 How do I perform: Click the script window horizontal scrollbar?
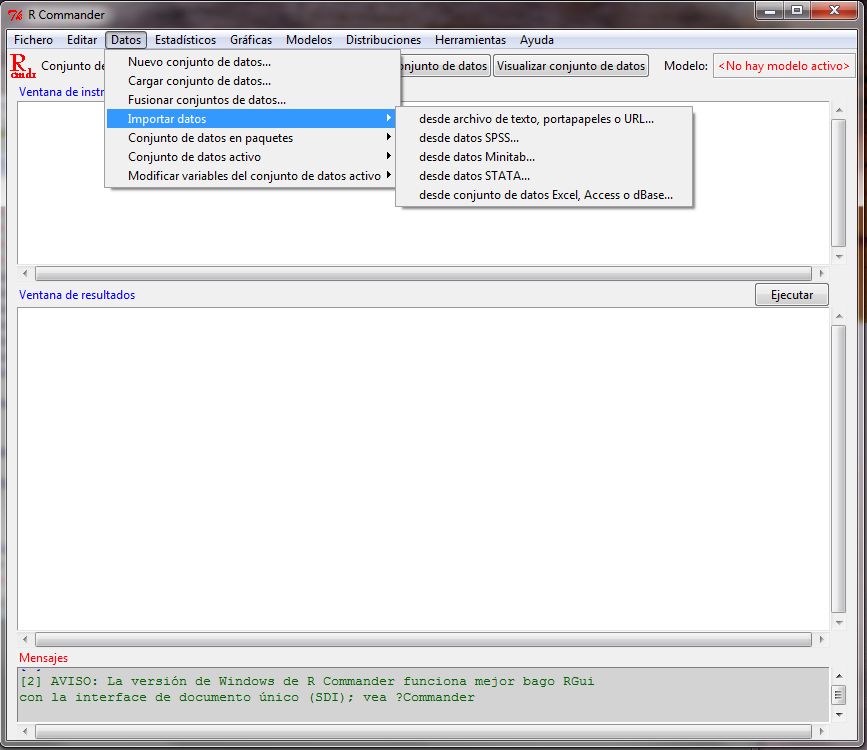click(x=423, y=273)
